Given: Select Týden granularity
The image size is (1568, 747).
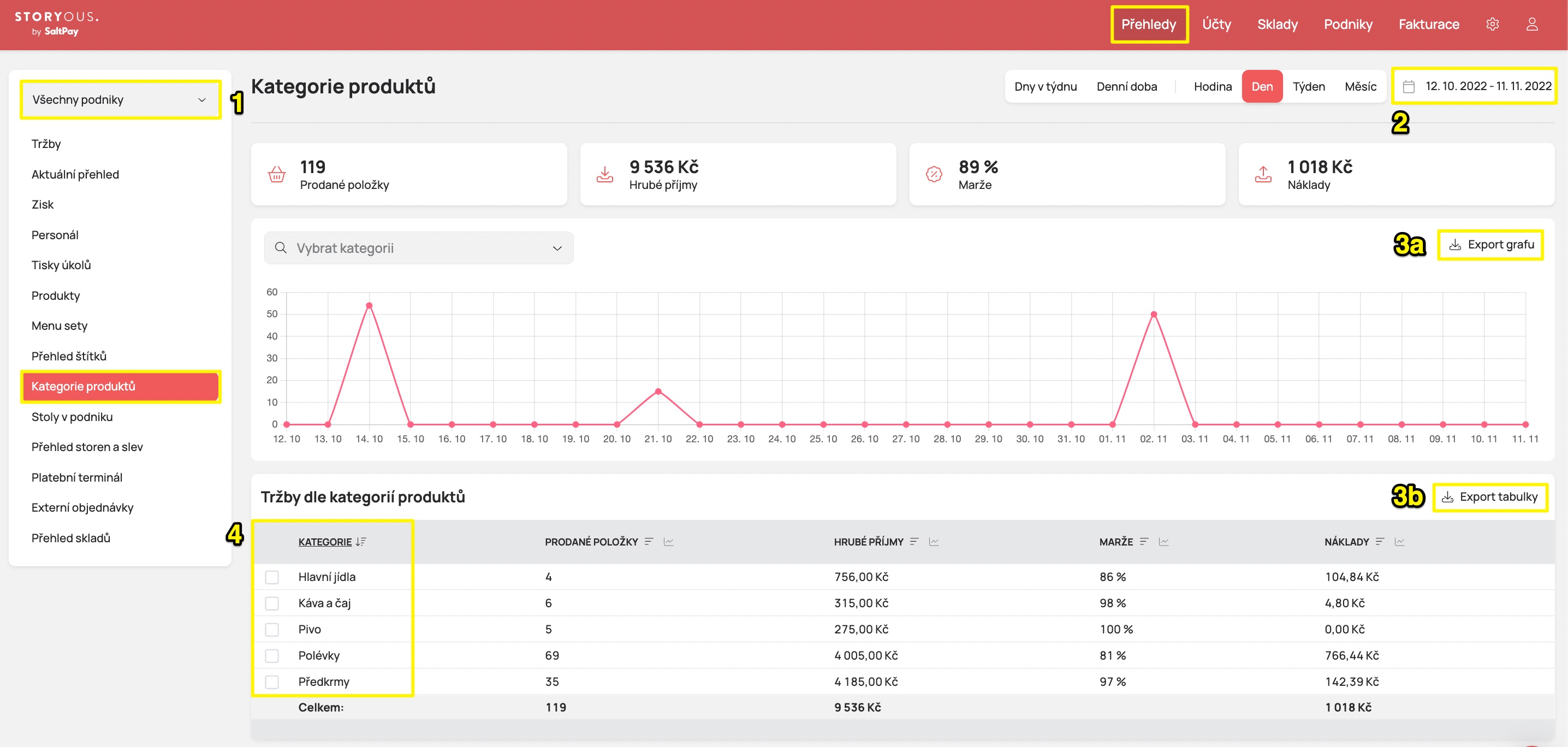Looking at the screenshot, I should tap(1309, 86).
